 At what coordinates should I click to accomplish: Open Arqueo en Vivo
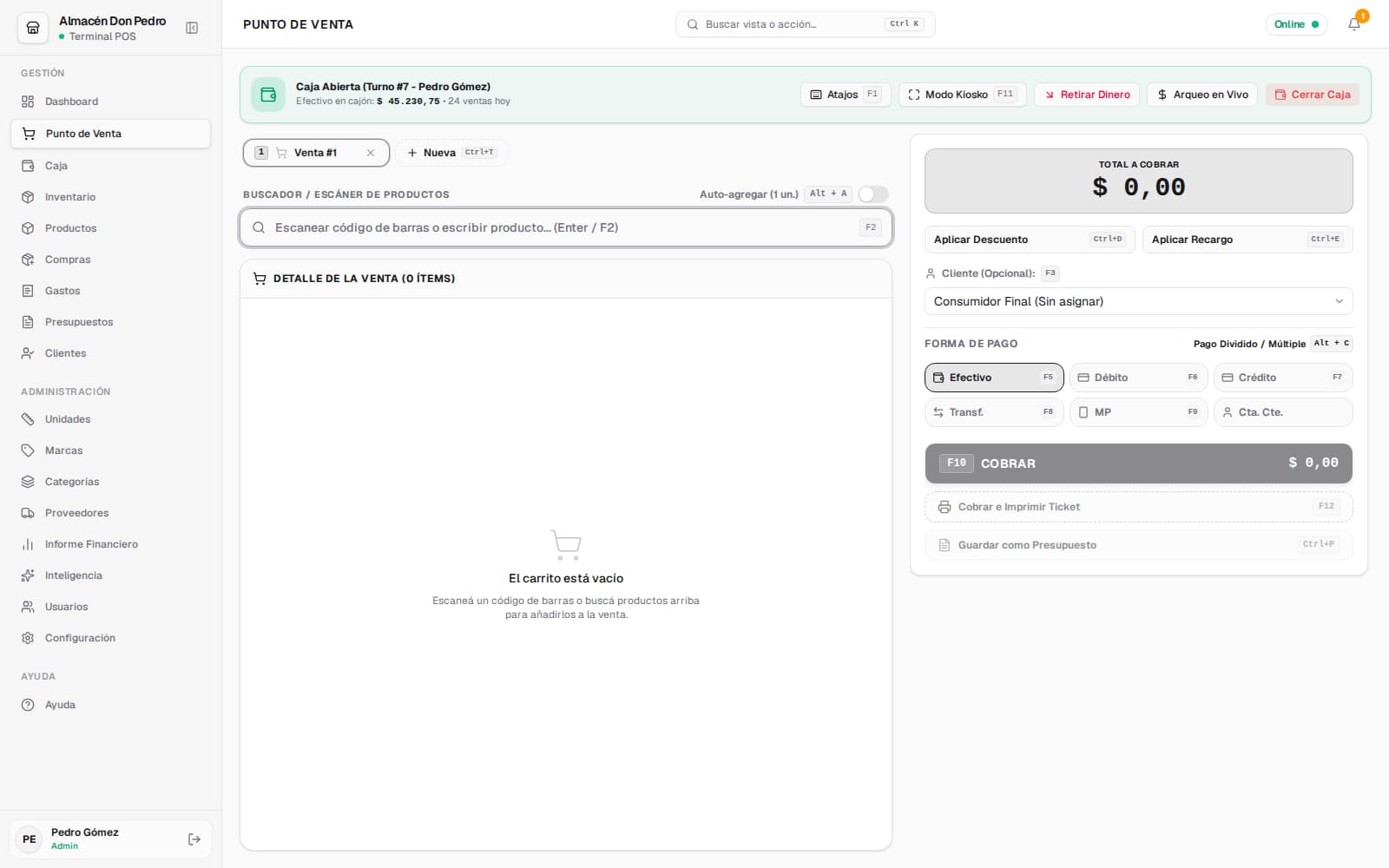click(1202, 95)
